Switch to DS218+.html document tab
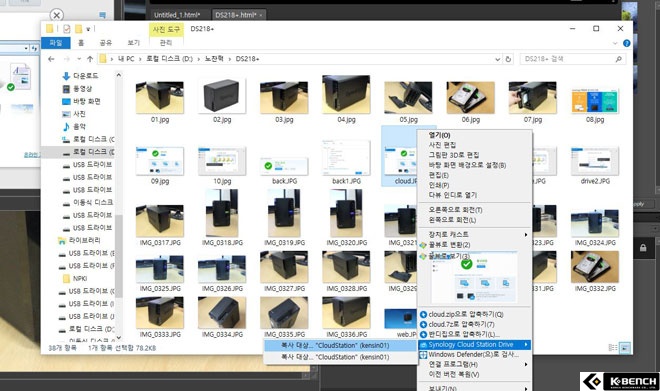 pyautogui.click(x=238, y=15)
